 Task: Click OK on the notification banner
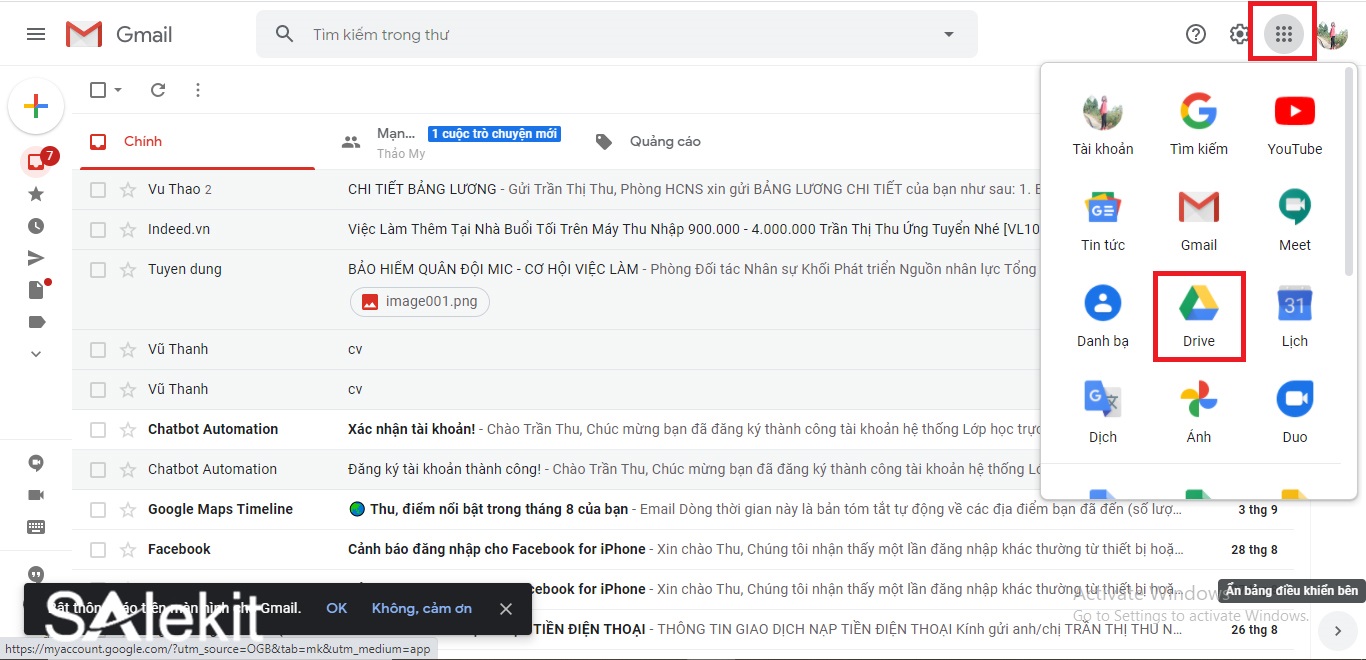click(336, 608)
